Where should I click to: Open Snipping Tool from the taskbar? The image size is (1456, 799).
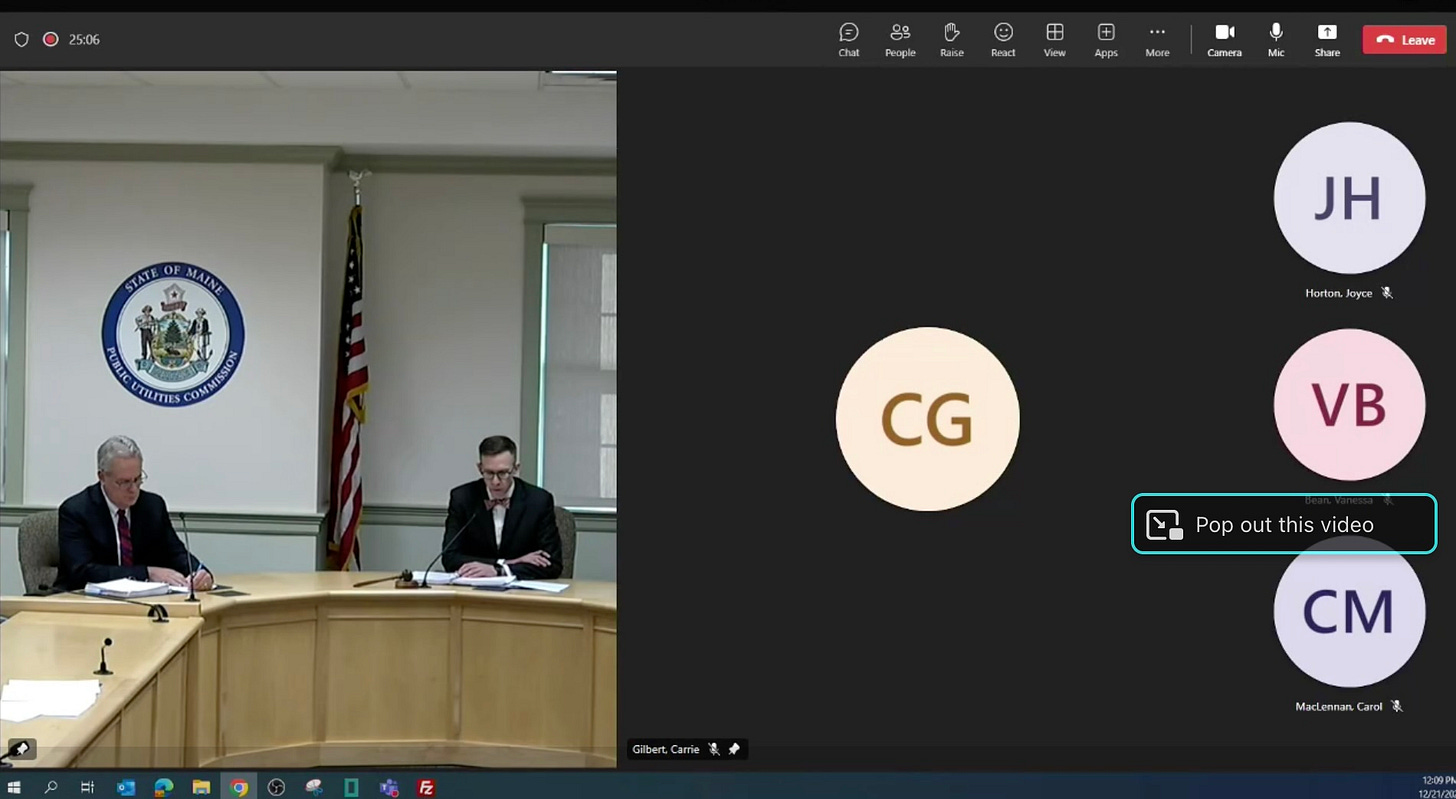pos(314,788)
